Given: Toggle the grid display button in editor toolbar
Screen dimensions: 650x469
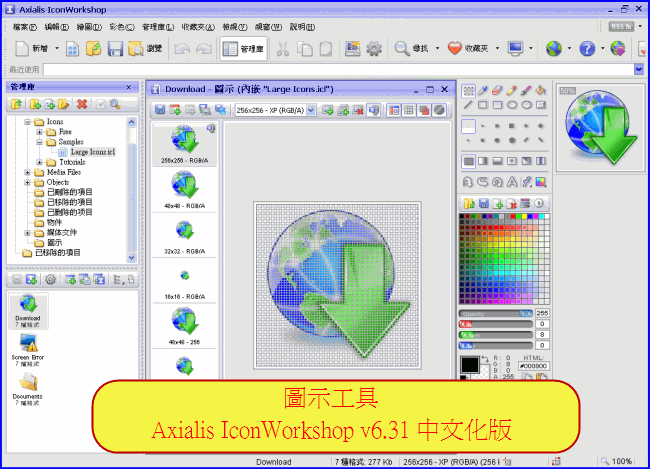Looking at the screenshot, I should (408, 109).
